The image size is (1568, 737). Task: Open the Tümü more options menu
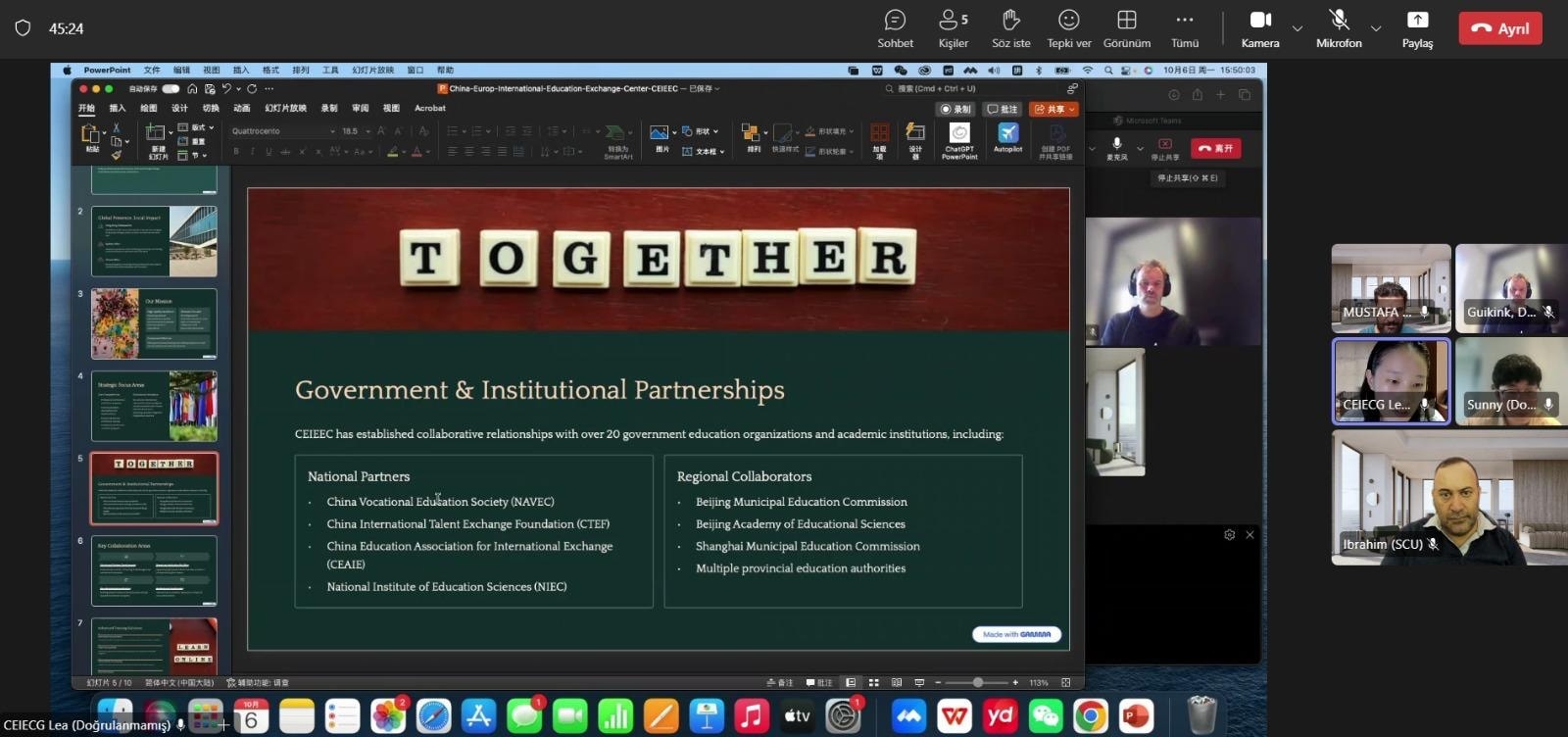1185,28
